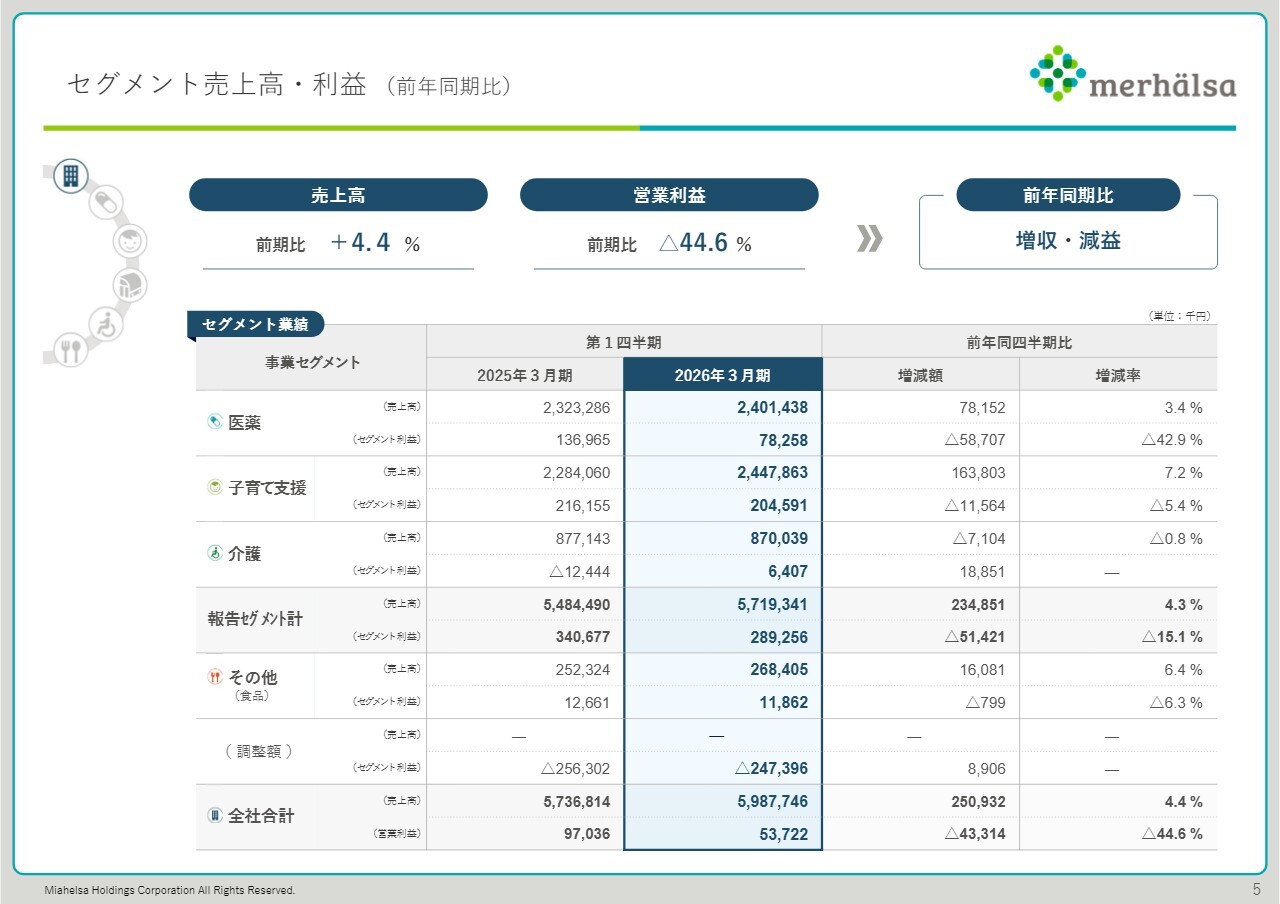Click the 増減額 column header

920,375
